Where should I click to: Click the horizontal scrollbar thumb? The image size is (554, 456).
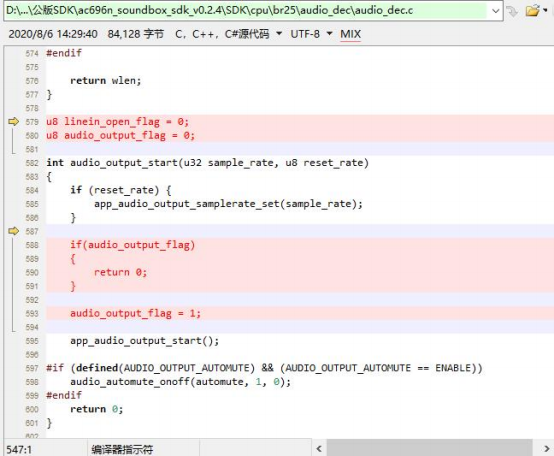[x=429, y=449]
